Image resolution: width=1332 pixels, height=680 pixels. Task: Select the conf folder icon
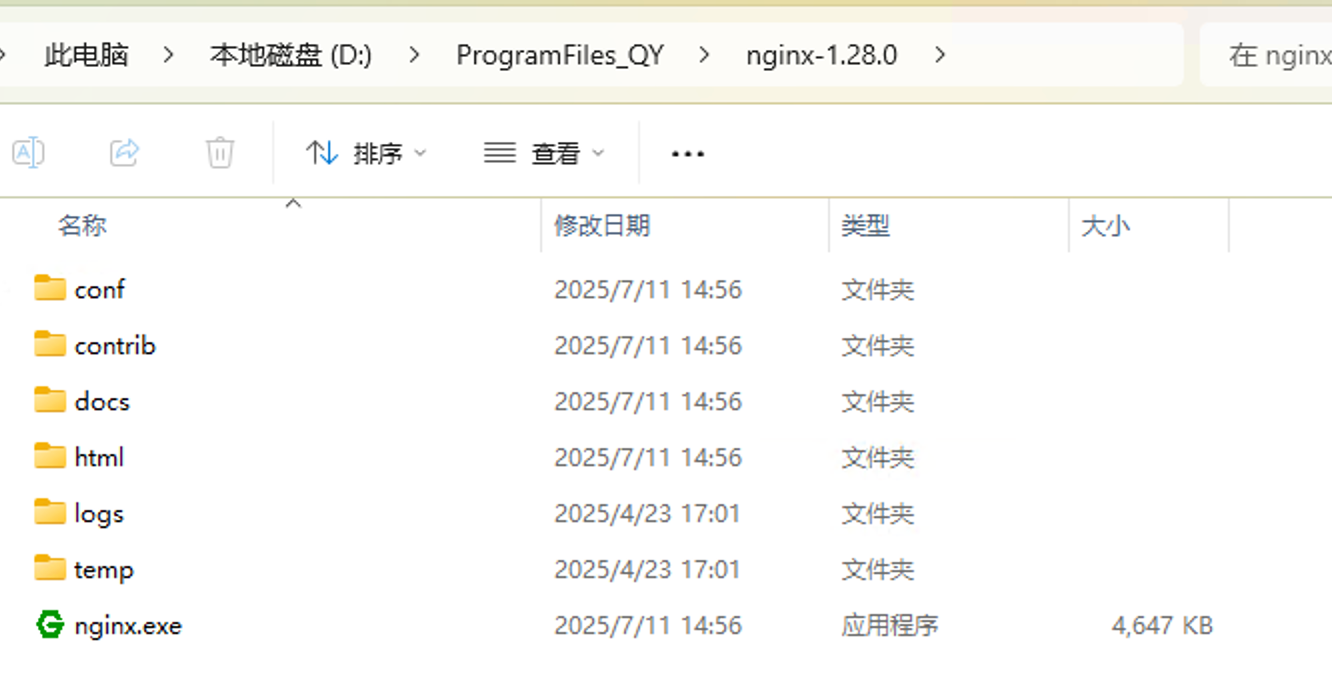[50, 288]
